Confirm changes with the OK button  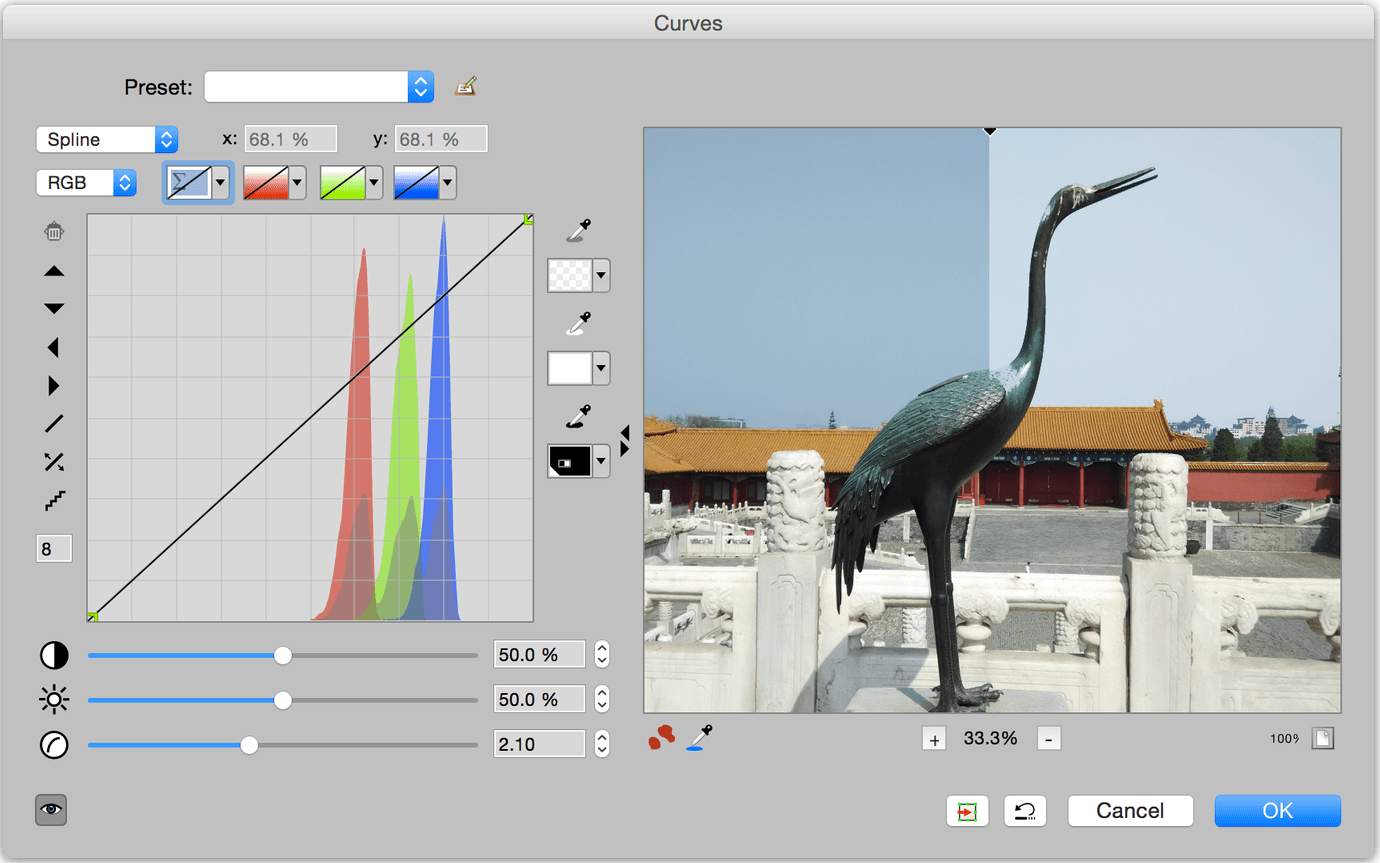click(x=1277, y=811)
